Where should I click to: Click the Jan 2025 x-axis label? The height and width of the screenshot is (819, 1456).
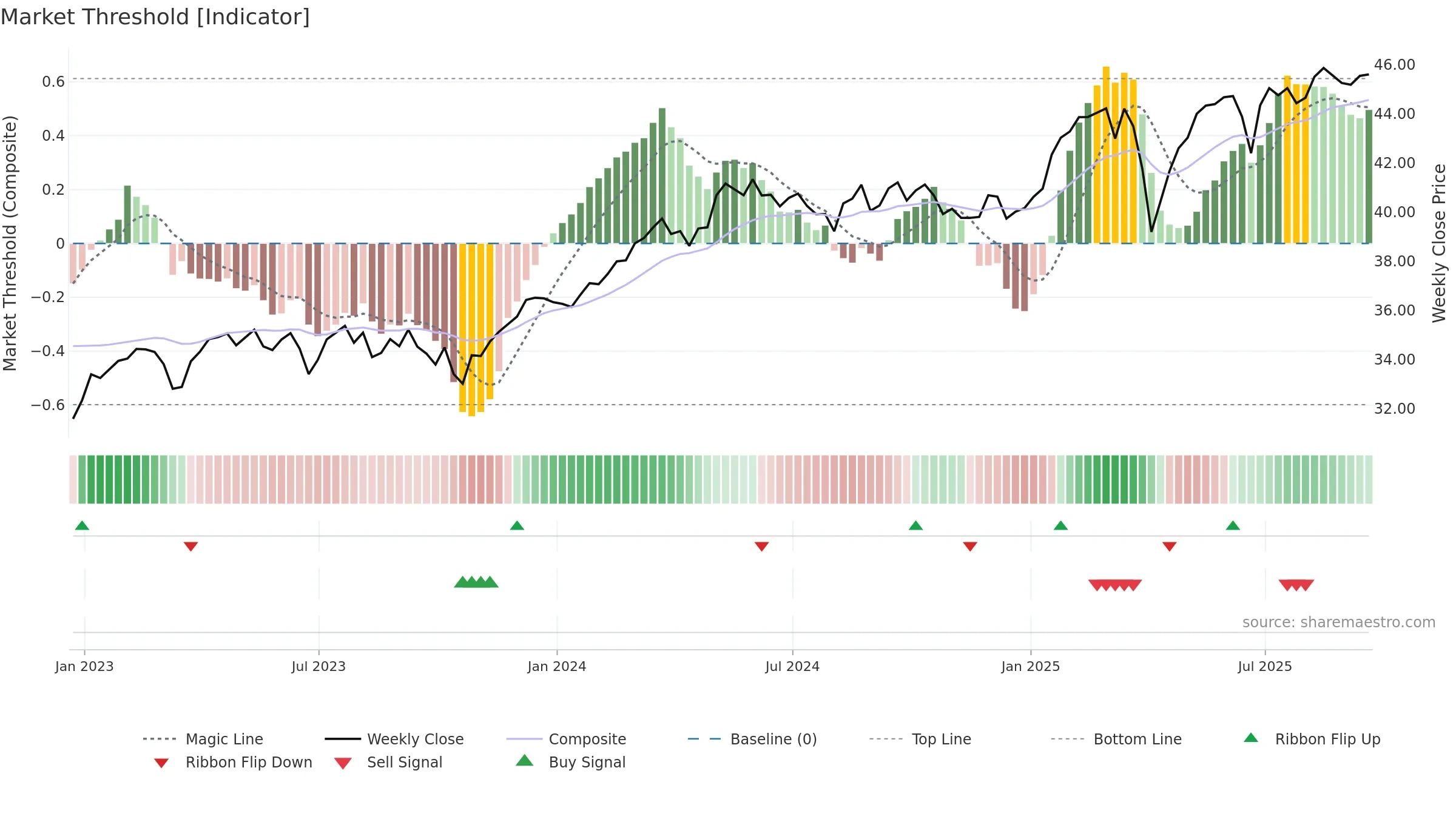point(1031,666)
